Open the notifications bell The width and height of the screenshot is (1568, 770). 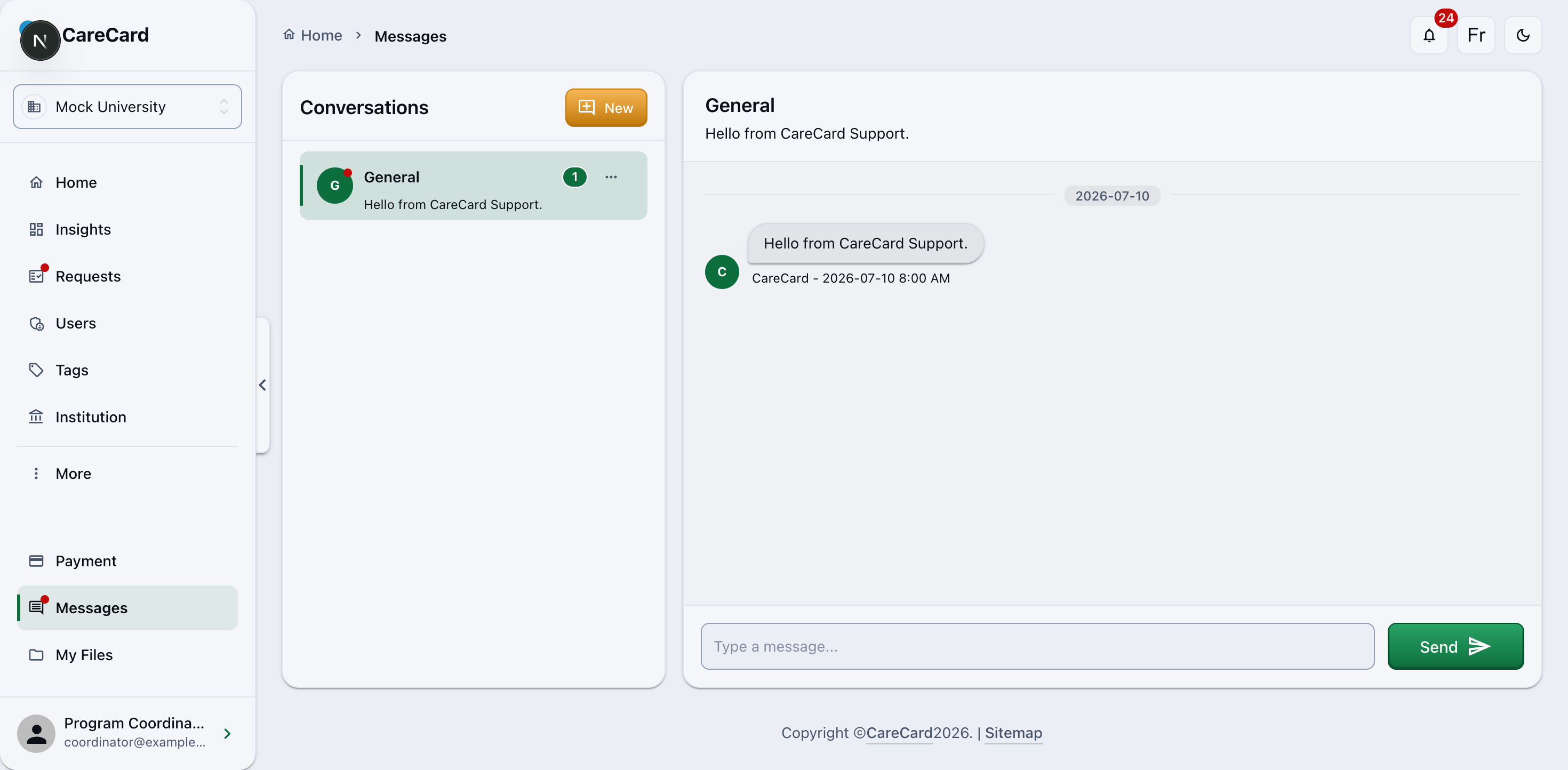(1429, 35)
